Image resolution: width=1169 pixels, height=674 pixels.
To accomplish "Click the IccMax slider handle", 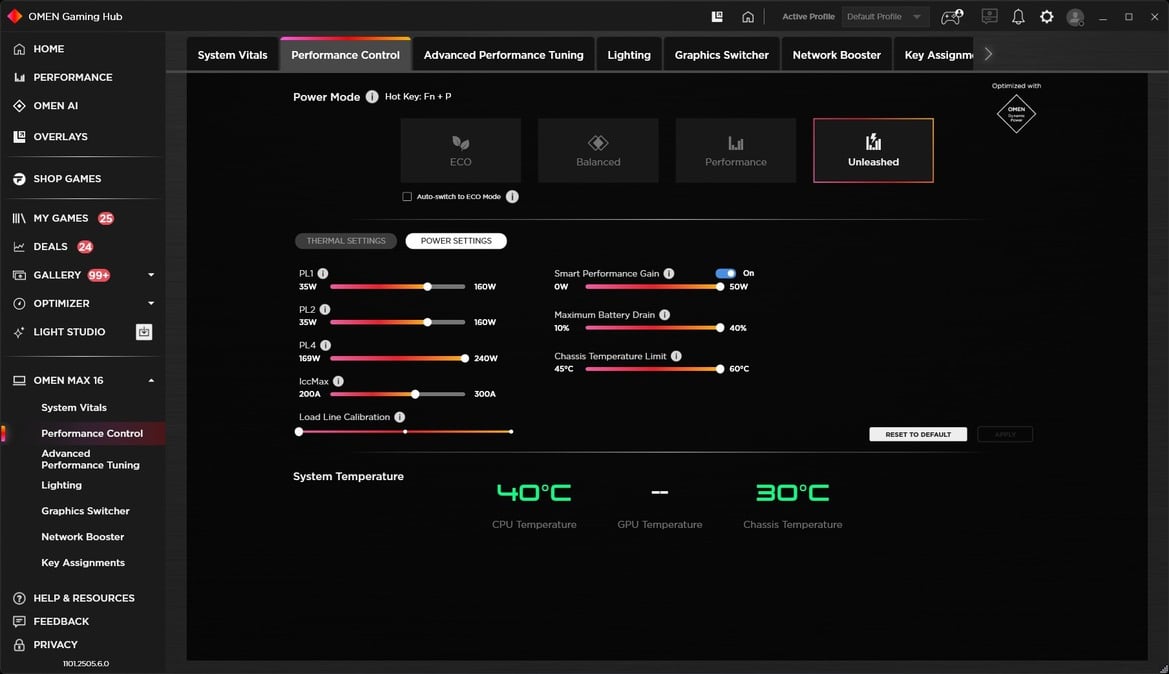I will [x=415, y=394].
